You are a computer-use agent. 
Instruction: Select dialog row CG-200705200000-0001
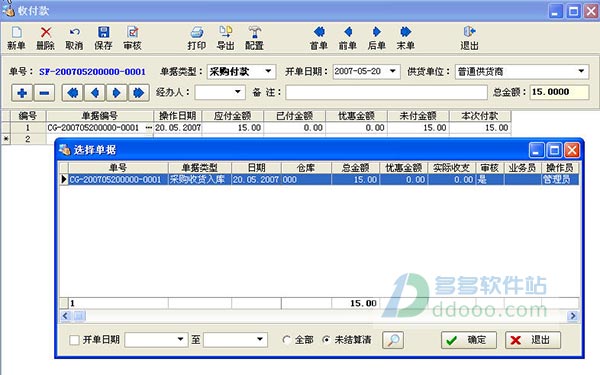(x=320, y=179)
